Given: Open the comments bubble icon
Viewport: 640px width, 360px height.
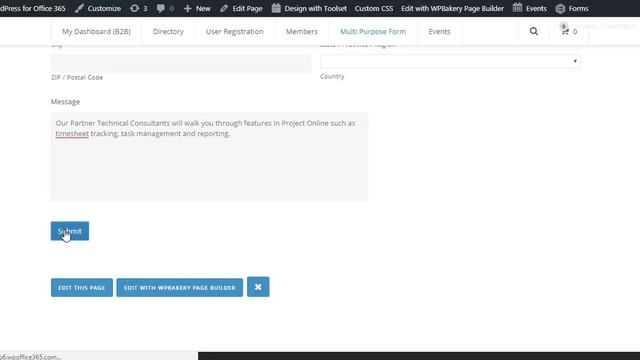Looking at the screenshot, I should point(161,8).
